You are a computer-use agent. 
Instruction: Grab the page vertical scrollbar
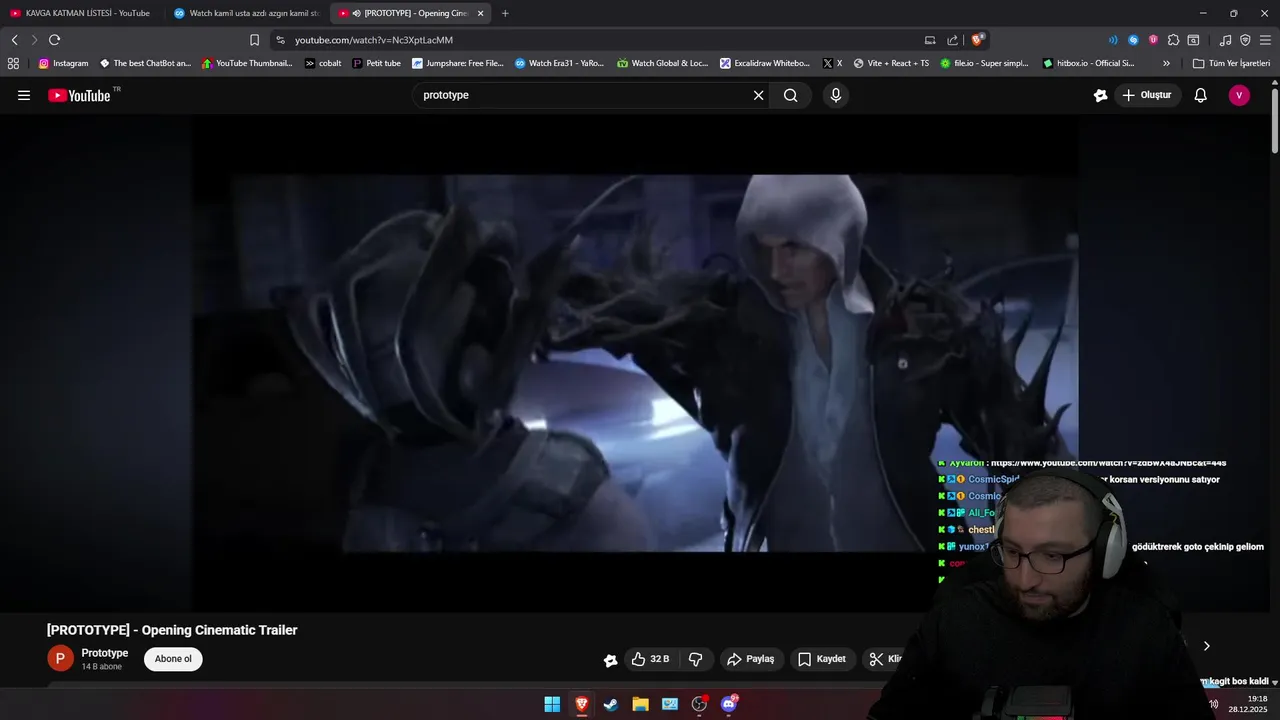coord(1275,122)
